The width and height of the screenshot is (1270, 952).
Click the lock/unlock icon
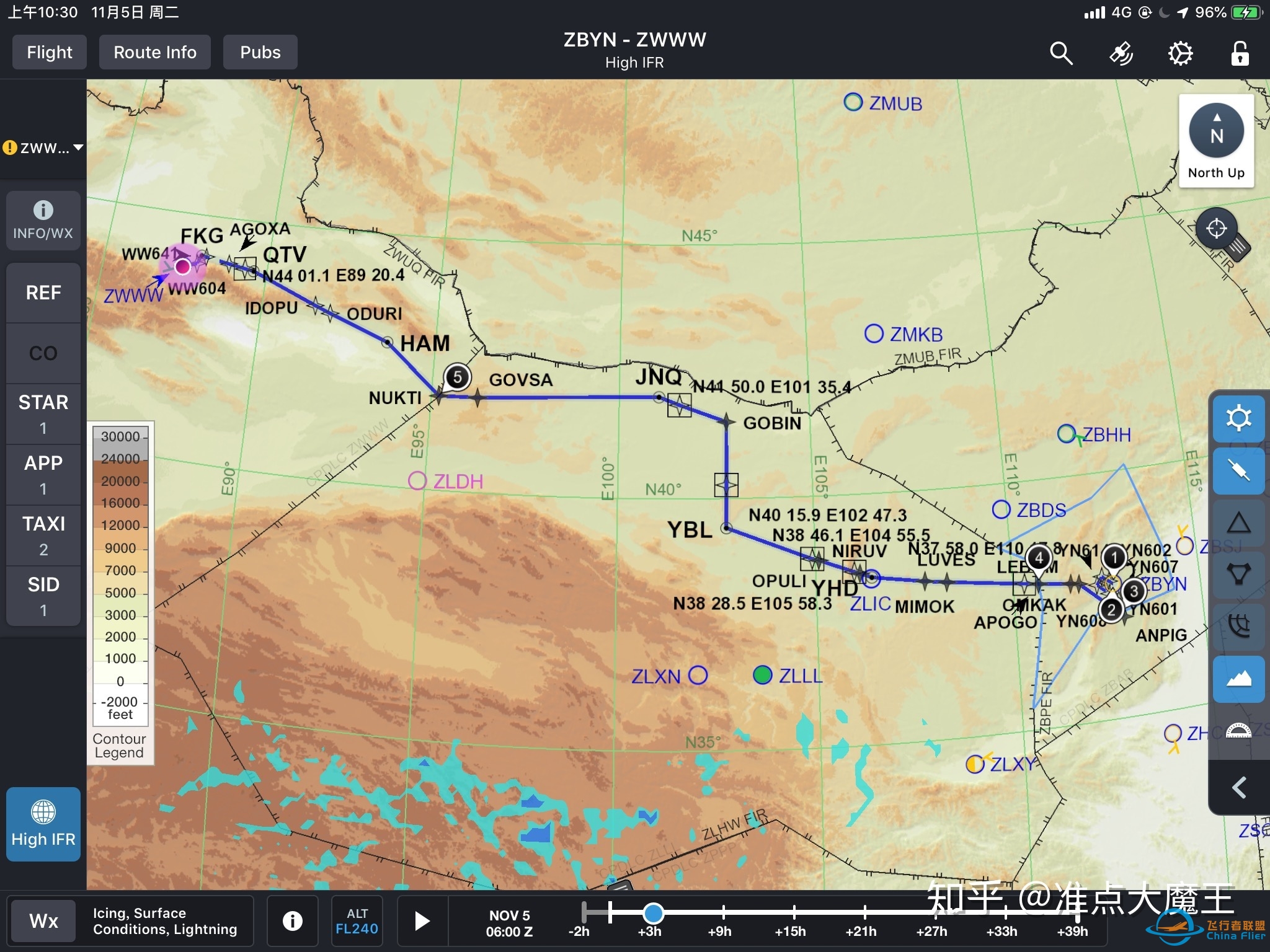1241,53
